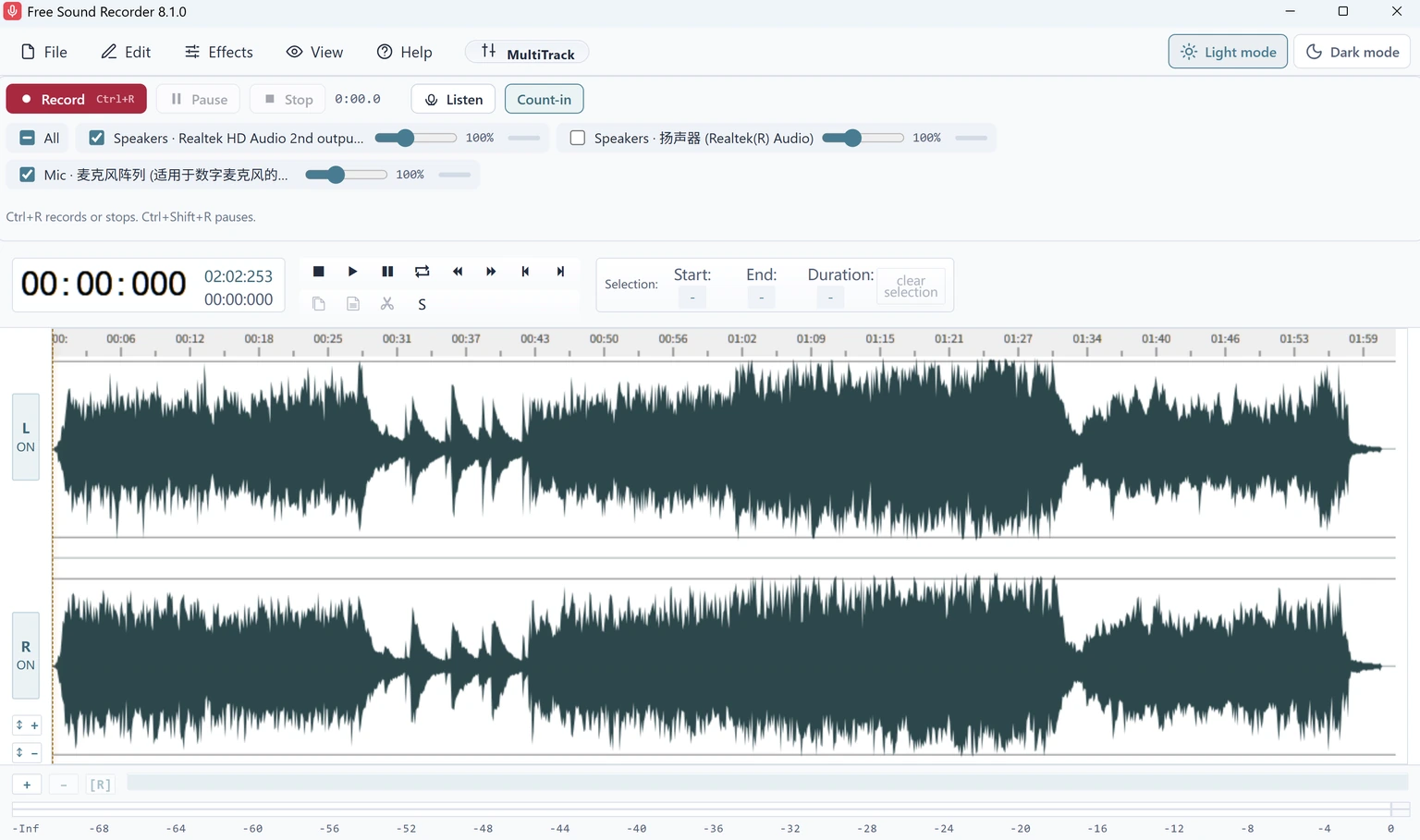
Task: Toggle the Count-in button
Action: (544, 99)
